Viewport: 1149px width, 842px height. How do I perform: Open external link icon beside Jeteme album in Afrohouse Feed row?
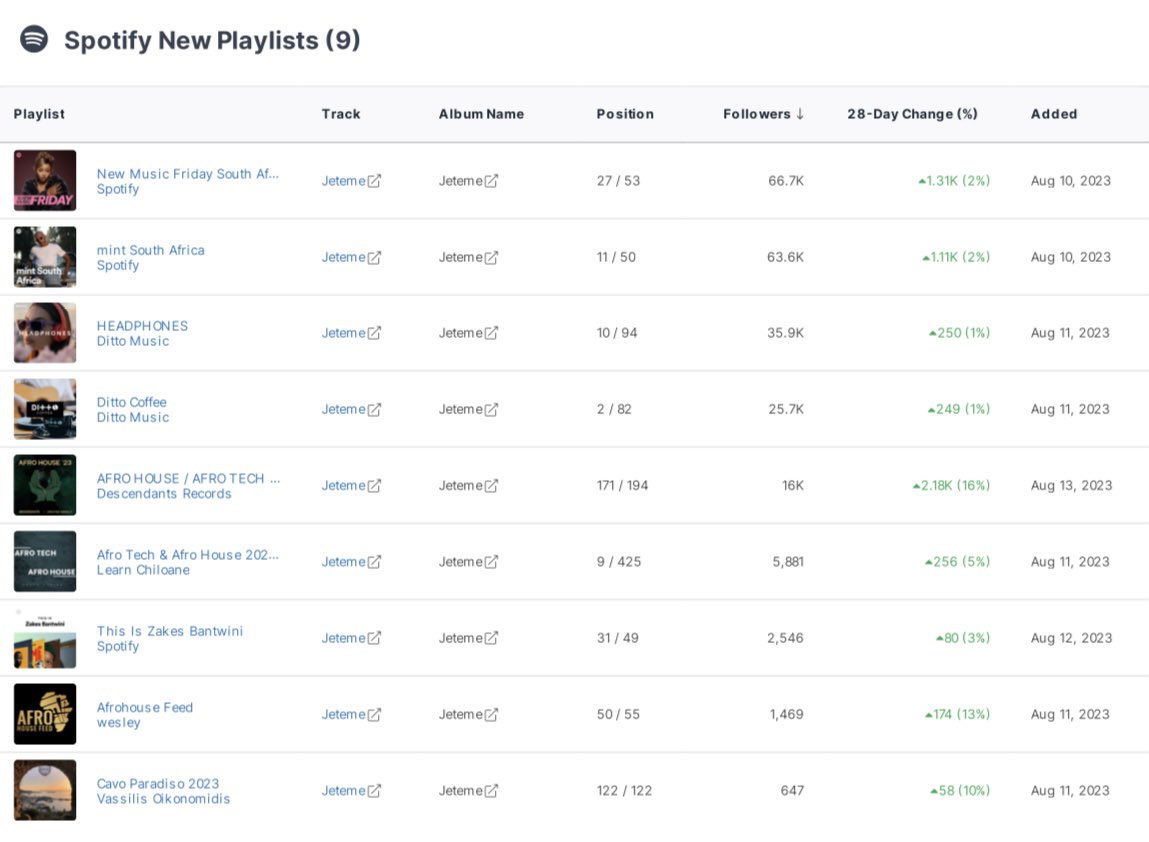point(491,714)
